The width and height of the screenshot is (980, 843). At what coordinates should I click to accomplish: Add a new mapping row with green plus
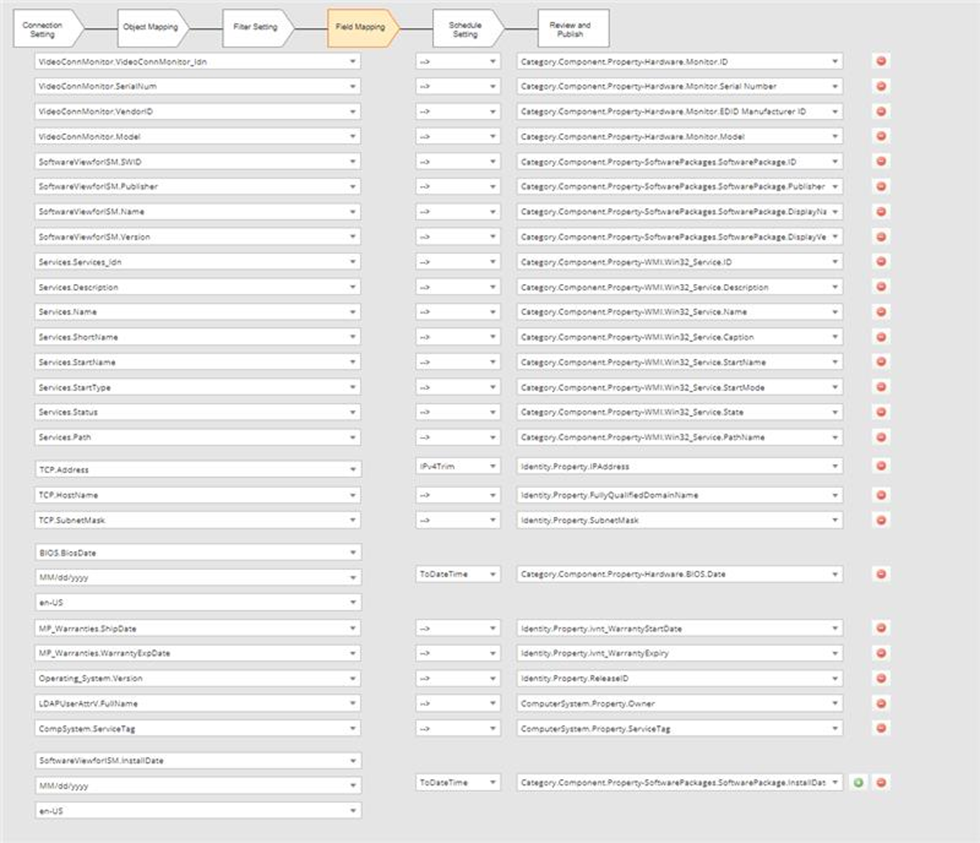click(858, 783)
